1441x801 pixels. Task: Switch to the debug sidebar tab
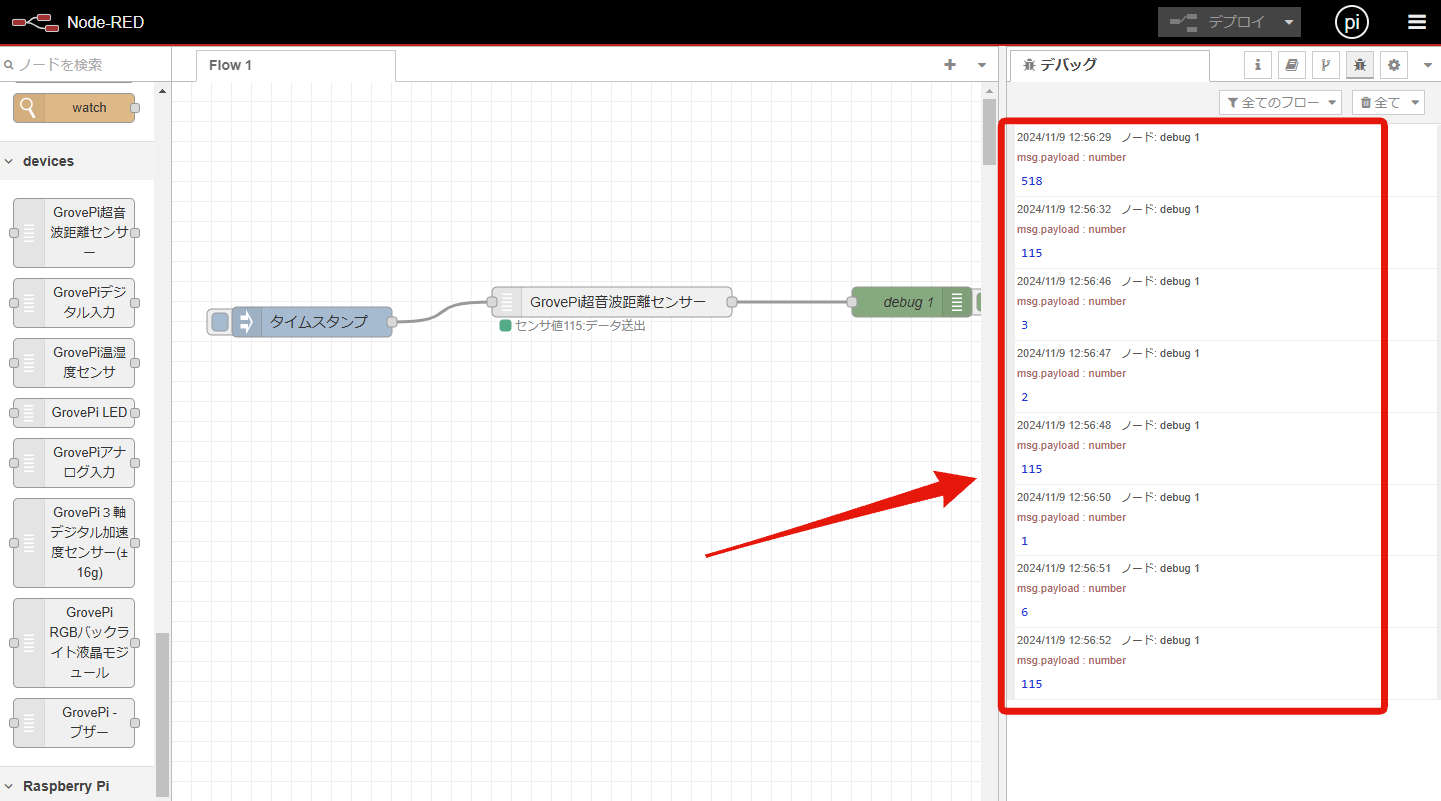pos(1360,65)
